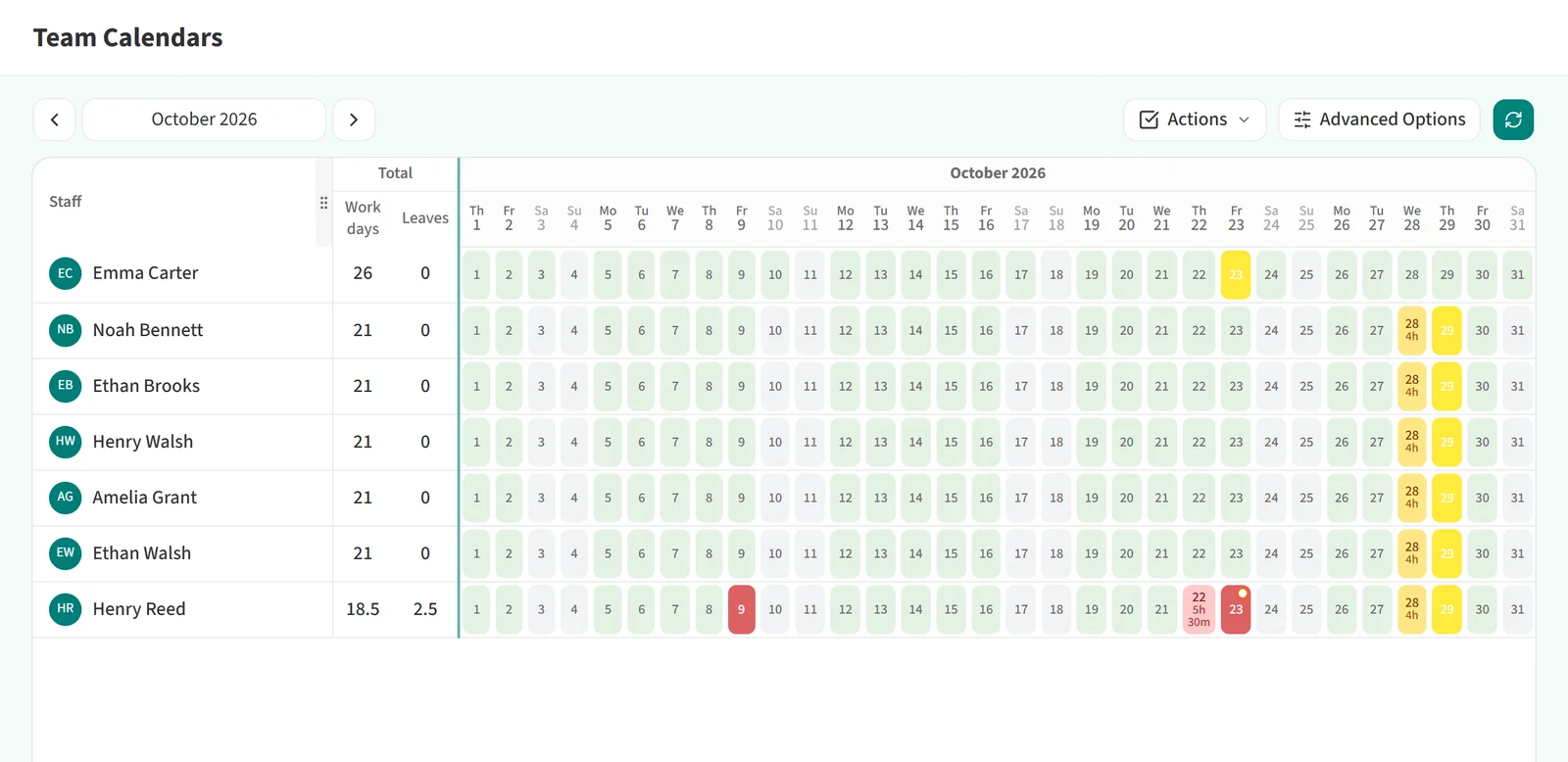This screenshot has height=762, width=1568.
Task: Click the green refresh icon button
Action: (x=1513, y=119)
